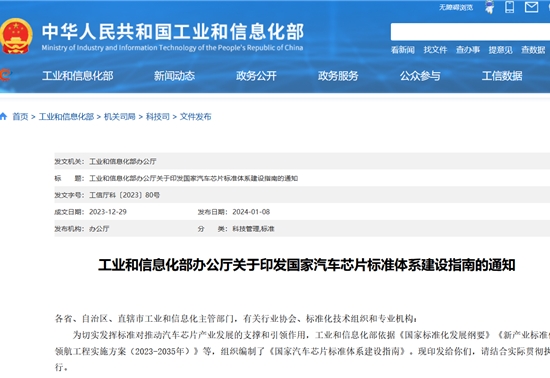Open 文件发布 breadcrumb link
The width and height of the screenshot is (550, 378).
click(195, 117)
